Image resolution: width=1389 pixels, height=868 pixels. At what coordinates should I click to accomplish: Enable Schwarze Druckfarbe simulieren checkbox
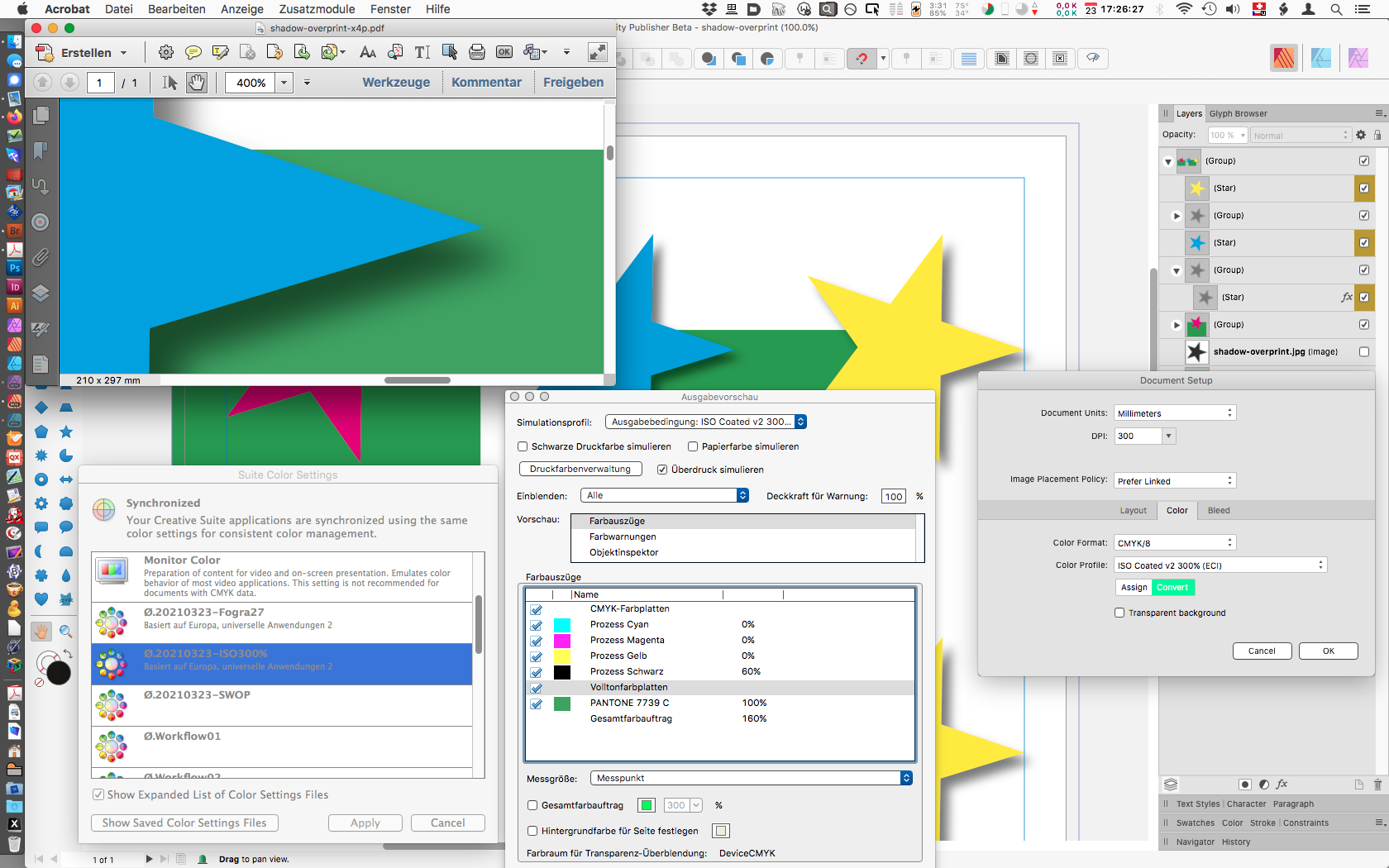click(x=523, y=446)
